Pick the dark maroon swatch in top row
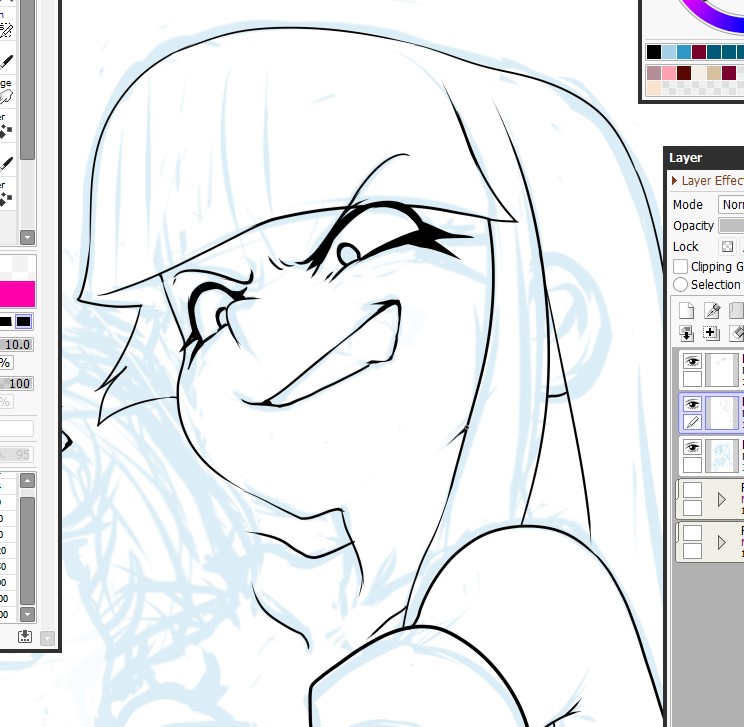 point(698,52)
